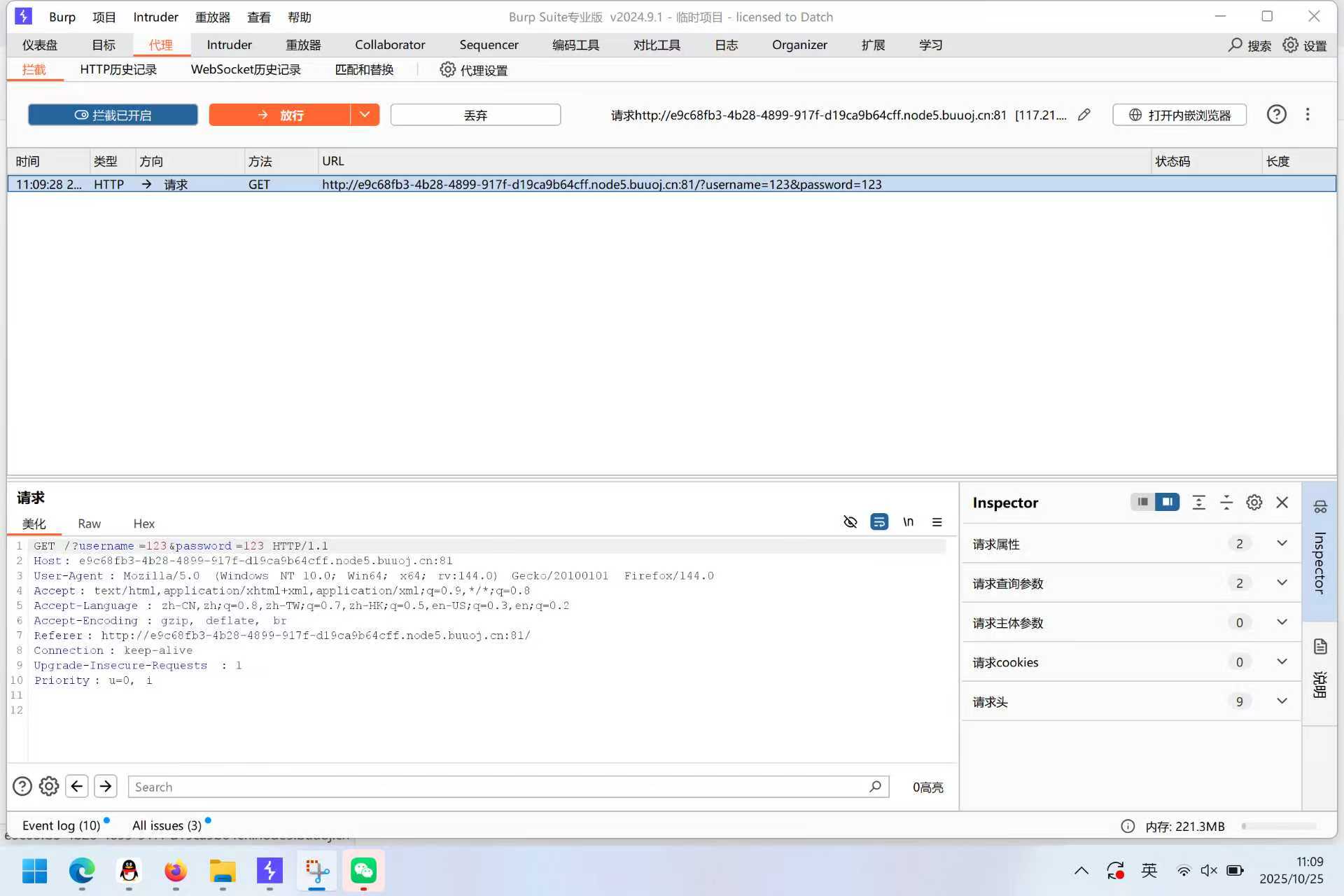Click the pencil edit icon beside the request URL
The width and height of the screenshot is (1344, 896).
1084,115
